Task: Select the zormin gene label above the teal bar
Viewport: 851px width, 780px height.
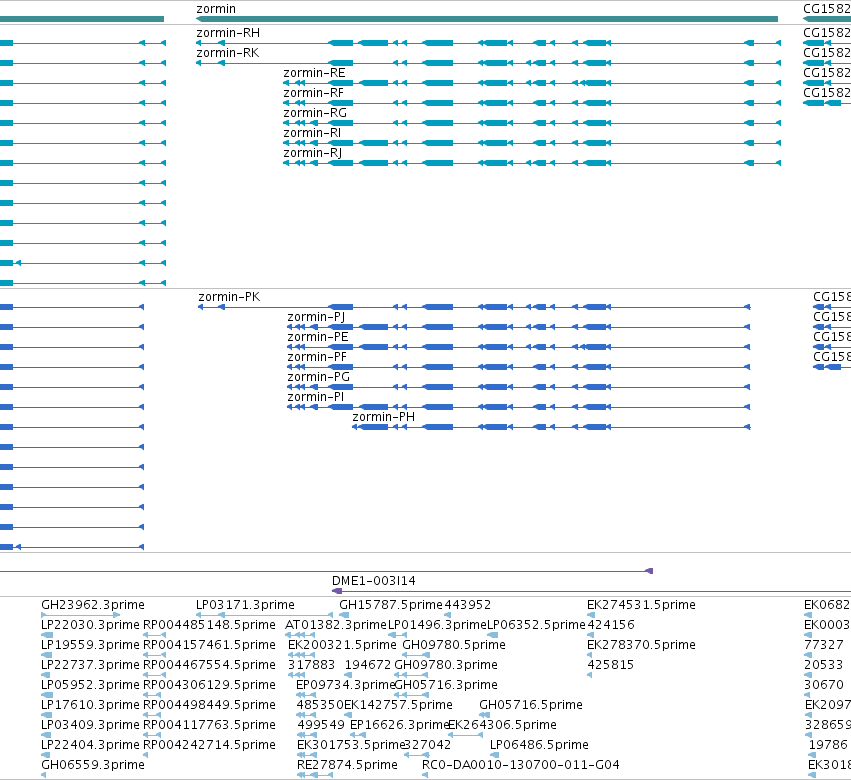Action: 216,9
